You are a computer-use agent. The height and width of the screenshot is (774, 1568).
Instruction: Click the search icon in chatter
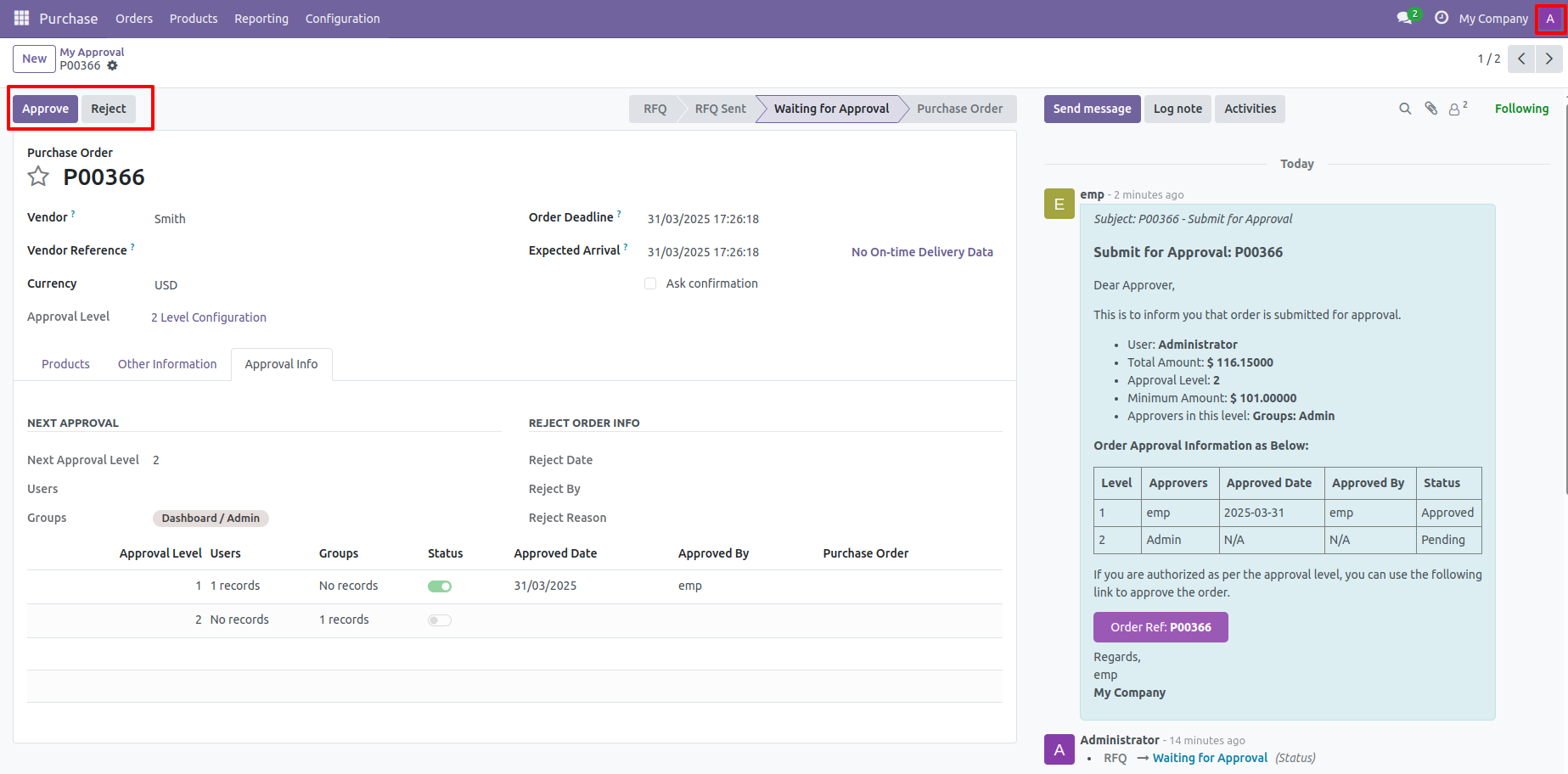pyautogui.click(x=1405, y=109)
